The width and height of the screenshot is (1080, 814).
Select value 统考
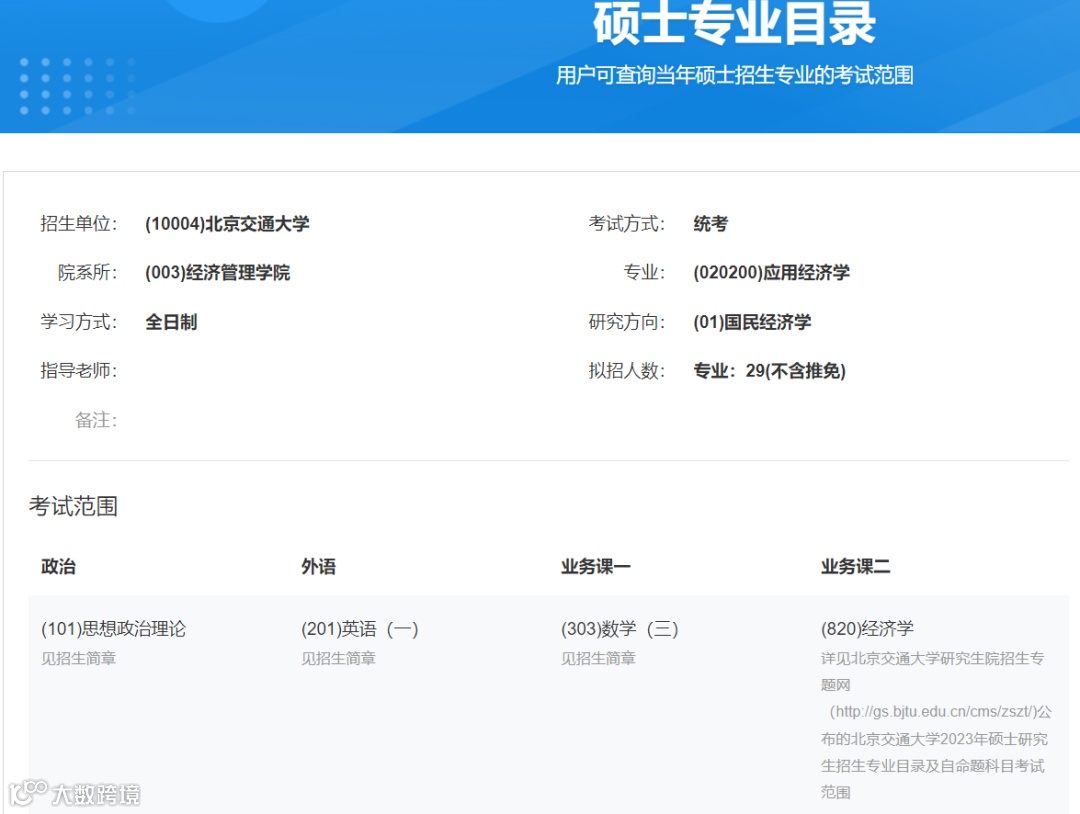pyautogui.click(x=711, y=224)
